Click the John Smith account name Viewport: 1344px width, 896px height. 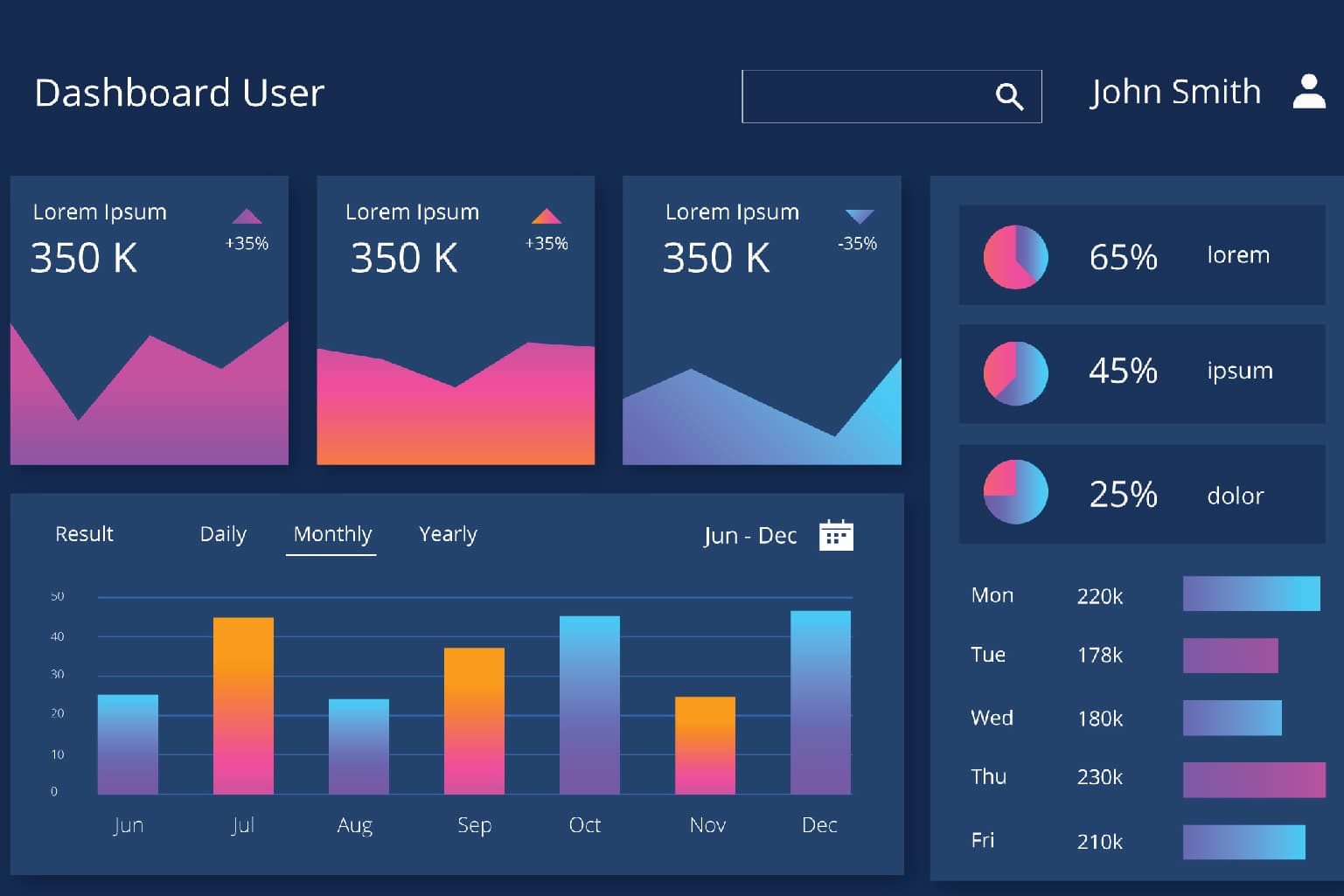click(x=1175, y=91)
